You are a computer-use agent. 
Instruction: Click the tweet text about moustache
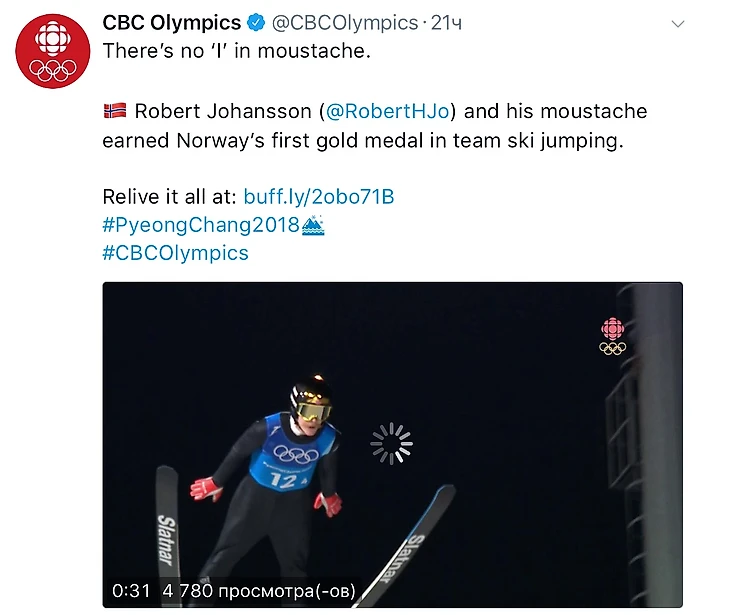(x=237, y=51)
